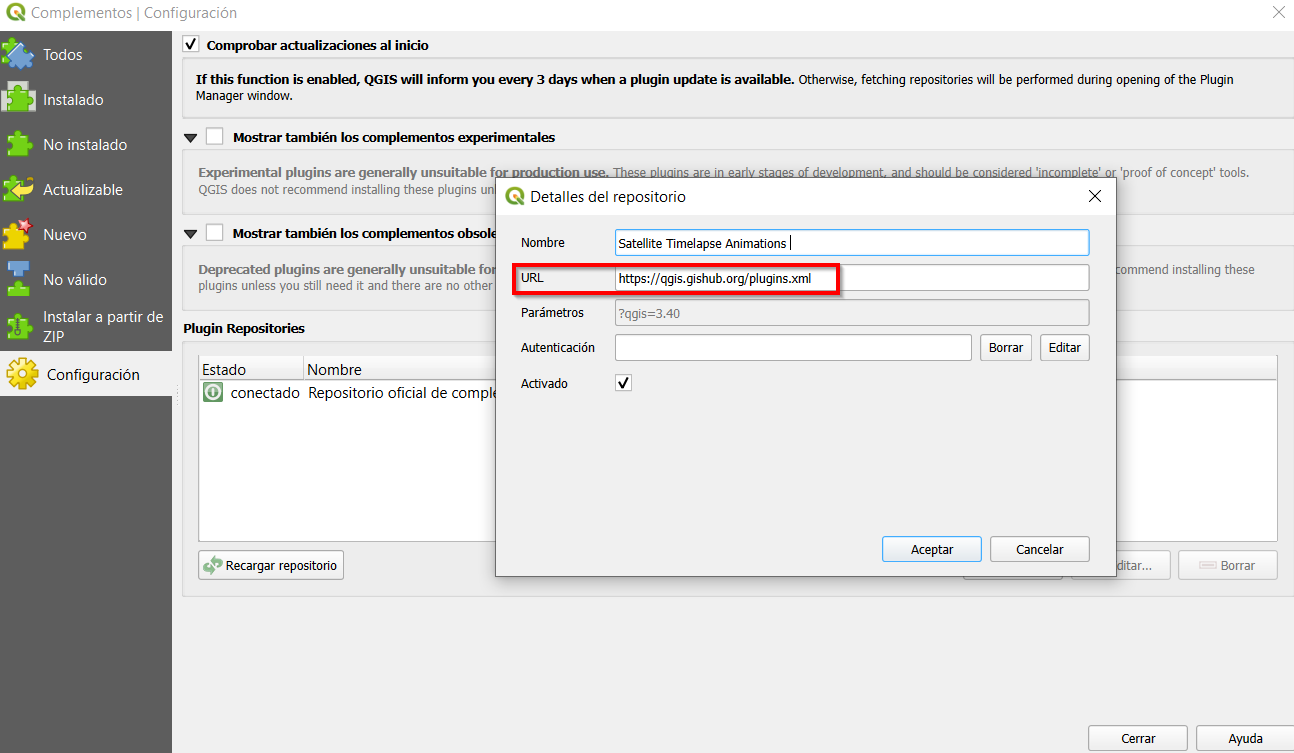Click the Recargar repositorio button
Screen dimensions: 1294x753
coord(271,565)
